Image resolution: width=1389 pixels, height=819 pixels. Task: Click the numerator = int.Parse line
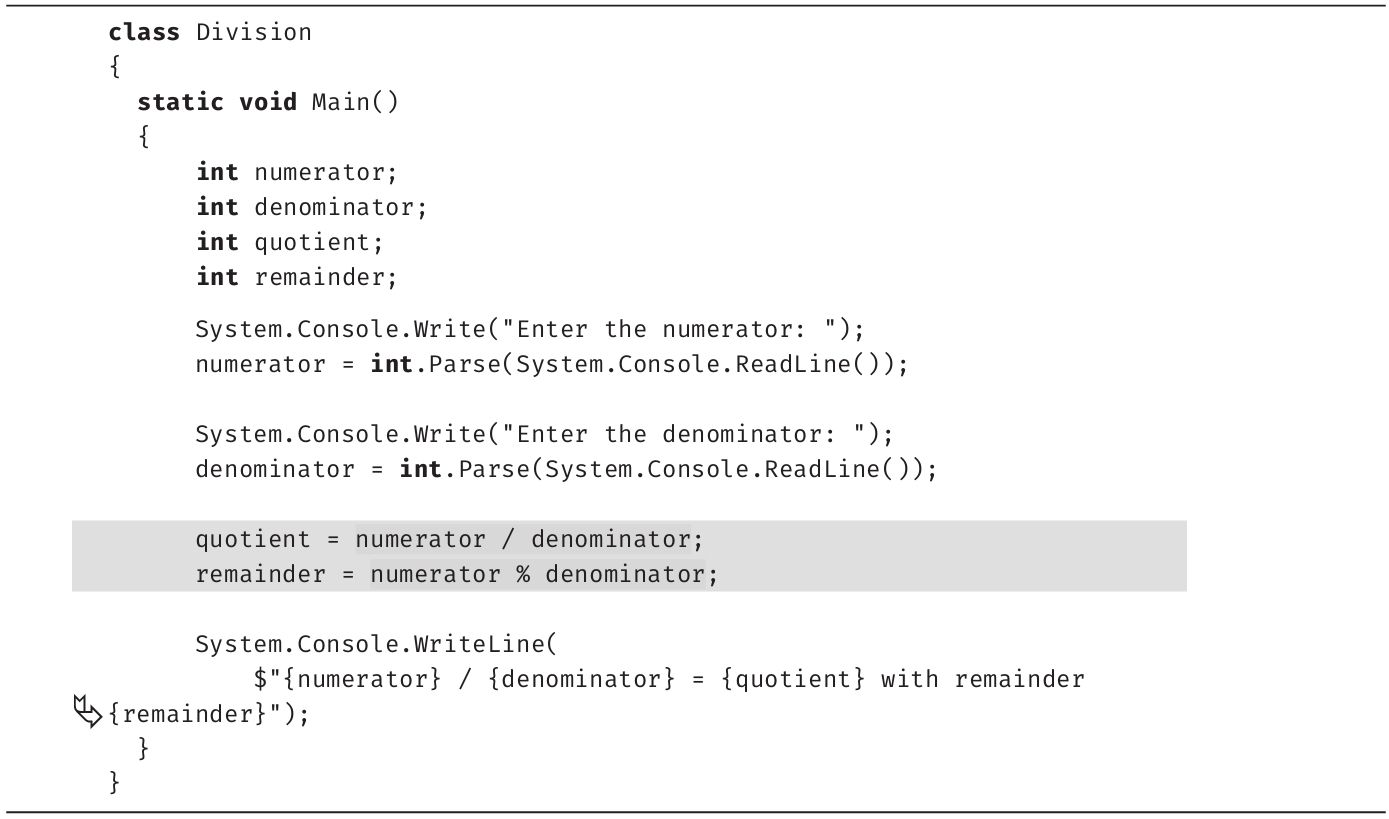click(551, 364)
